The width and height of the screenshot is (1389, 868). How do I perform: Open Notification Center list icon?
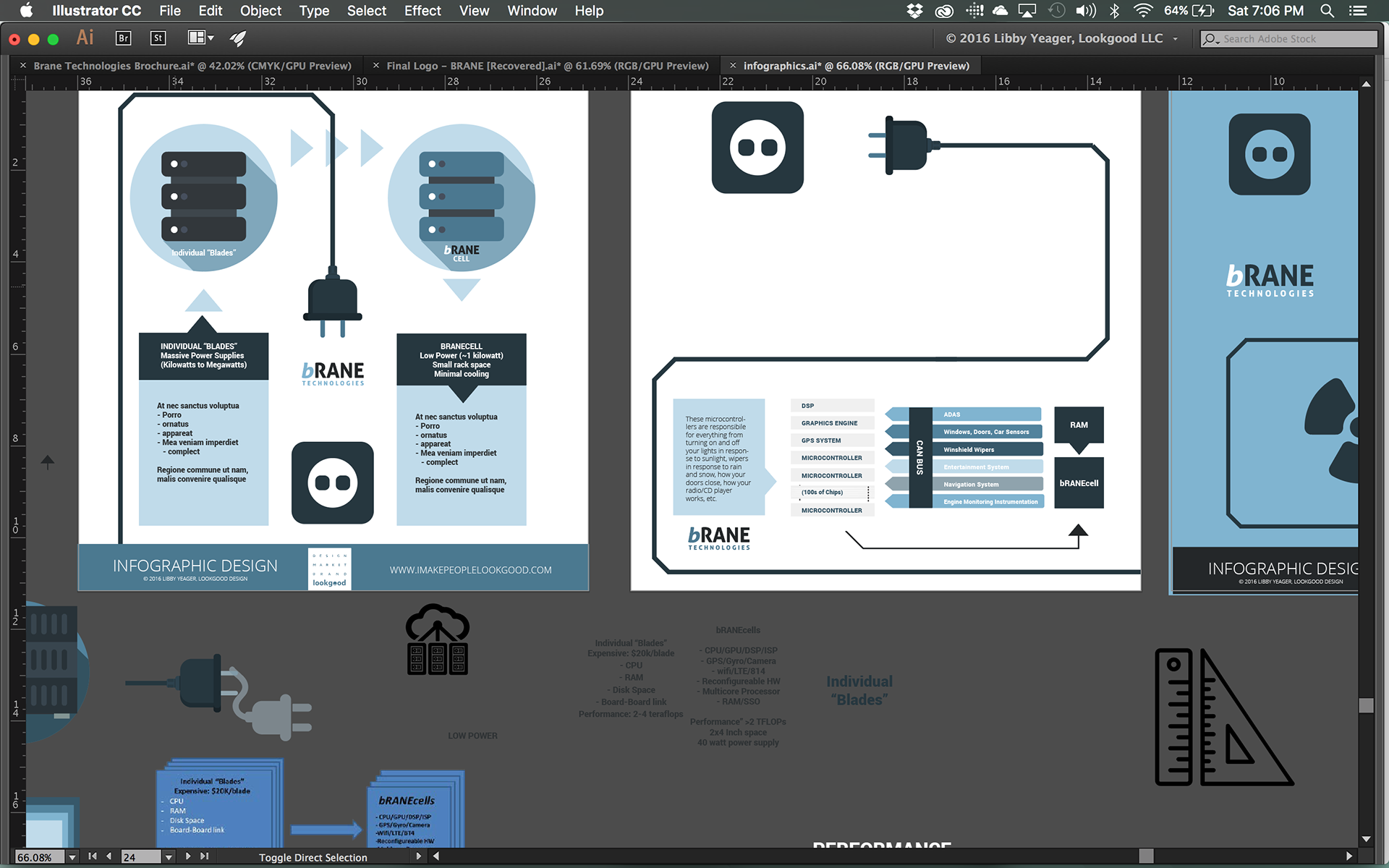coord(1358,11)
